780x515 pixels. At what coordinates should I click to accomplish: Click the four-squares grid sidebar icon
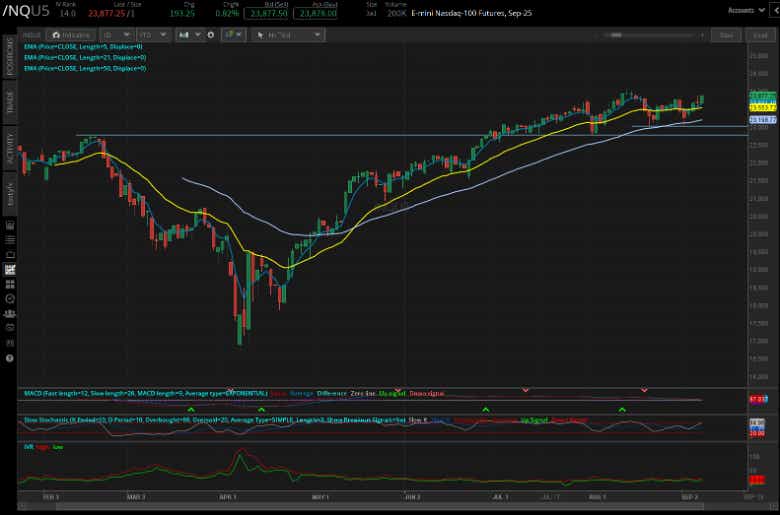pyautogui.click(x=9, y=284)
